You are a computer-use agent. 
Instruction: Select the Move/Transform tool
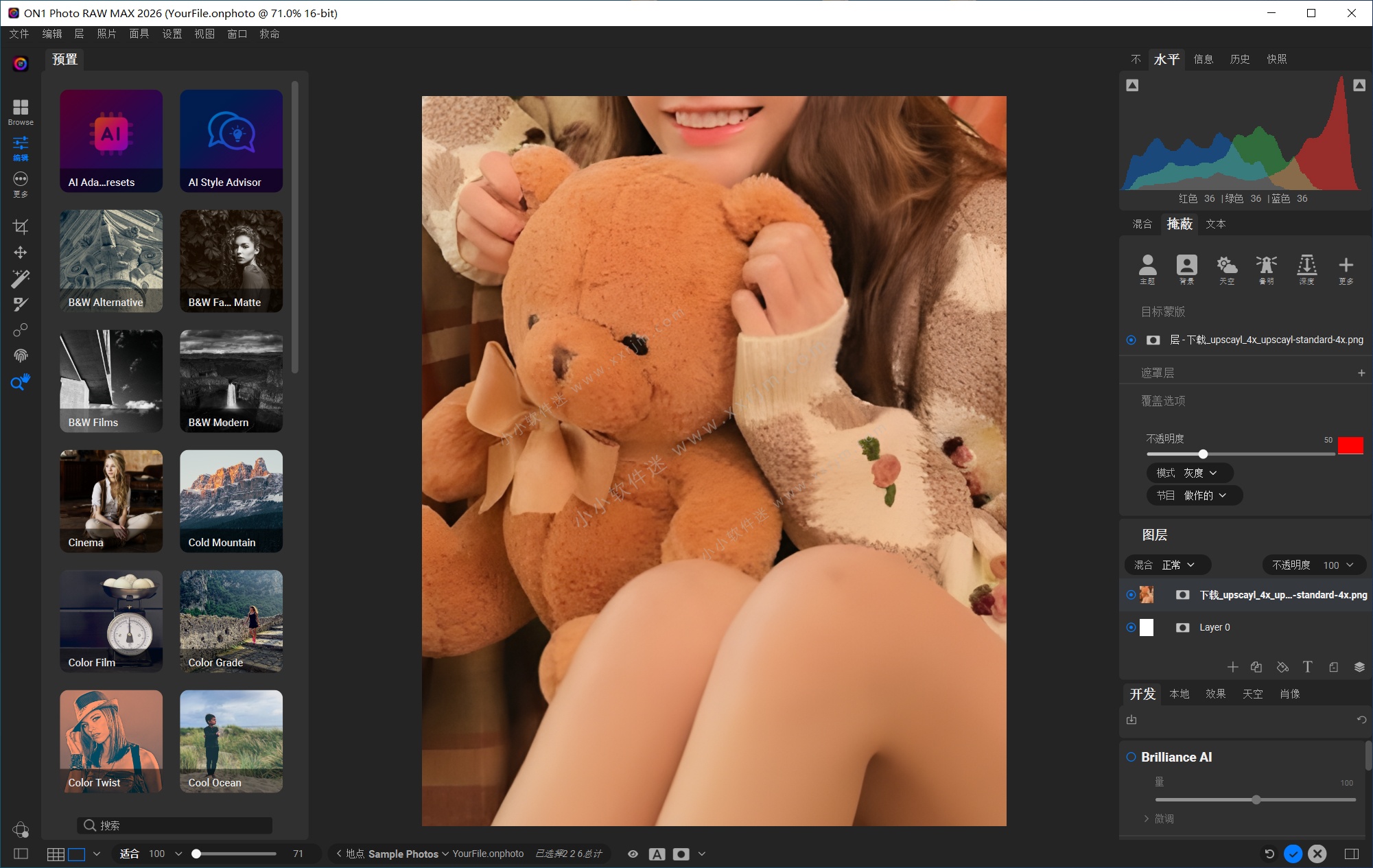(x=21, y=253)
